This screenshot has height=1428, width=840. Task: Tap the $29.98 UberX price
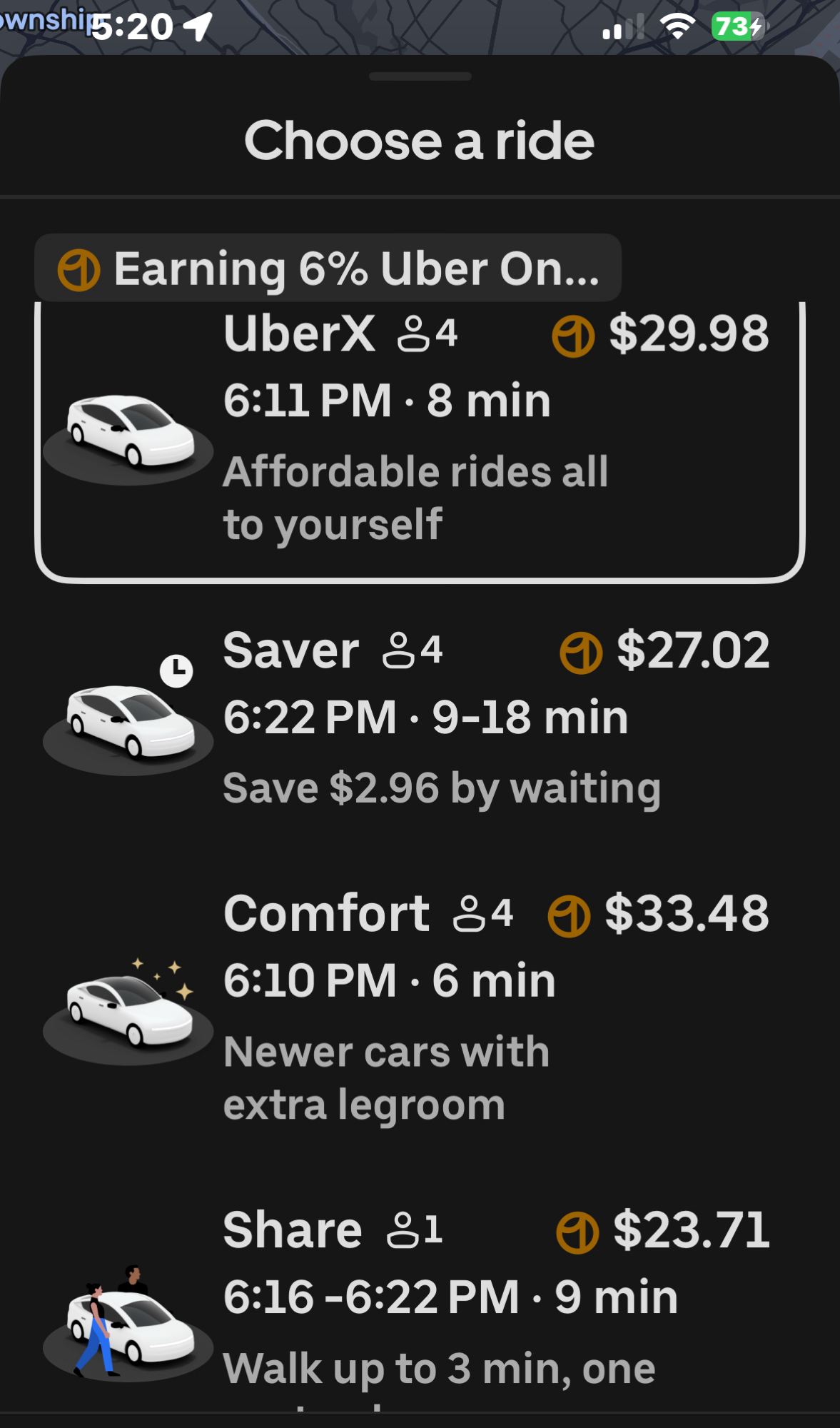[x=689, y=334]
